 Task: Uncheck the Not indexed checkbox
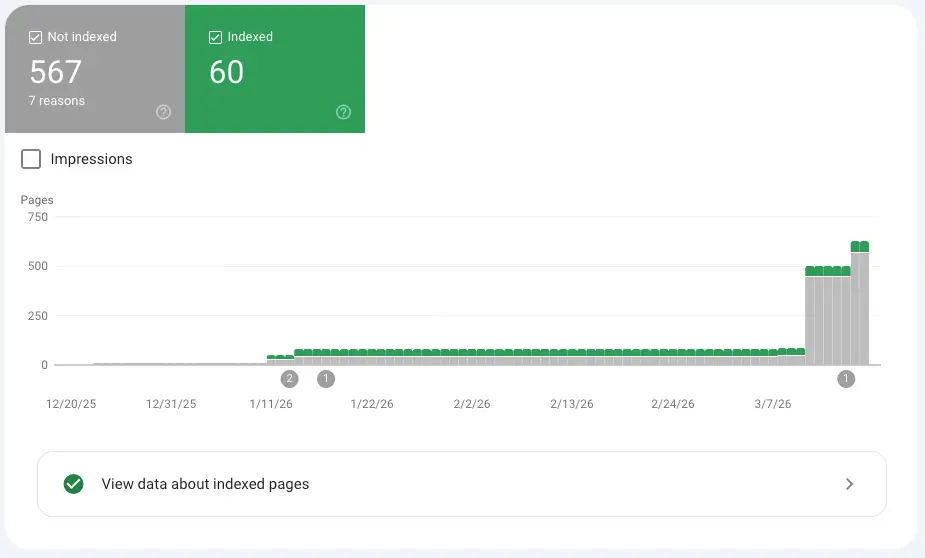pos(36,37)
